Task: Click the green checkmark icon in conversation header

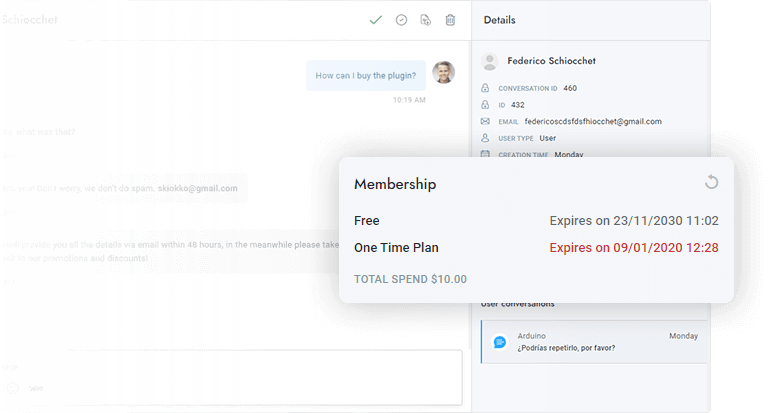Action: pos(375,20)
